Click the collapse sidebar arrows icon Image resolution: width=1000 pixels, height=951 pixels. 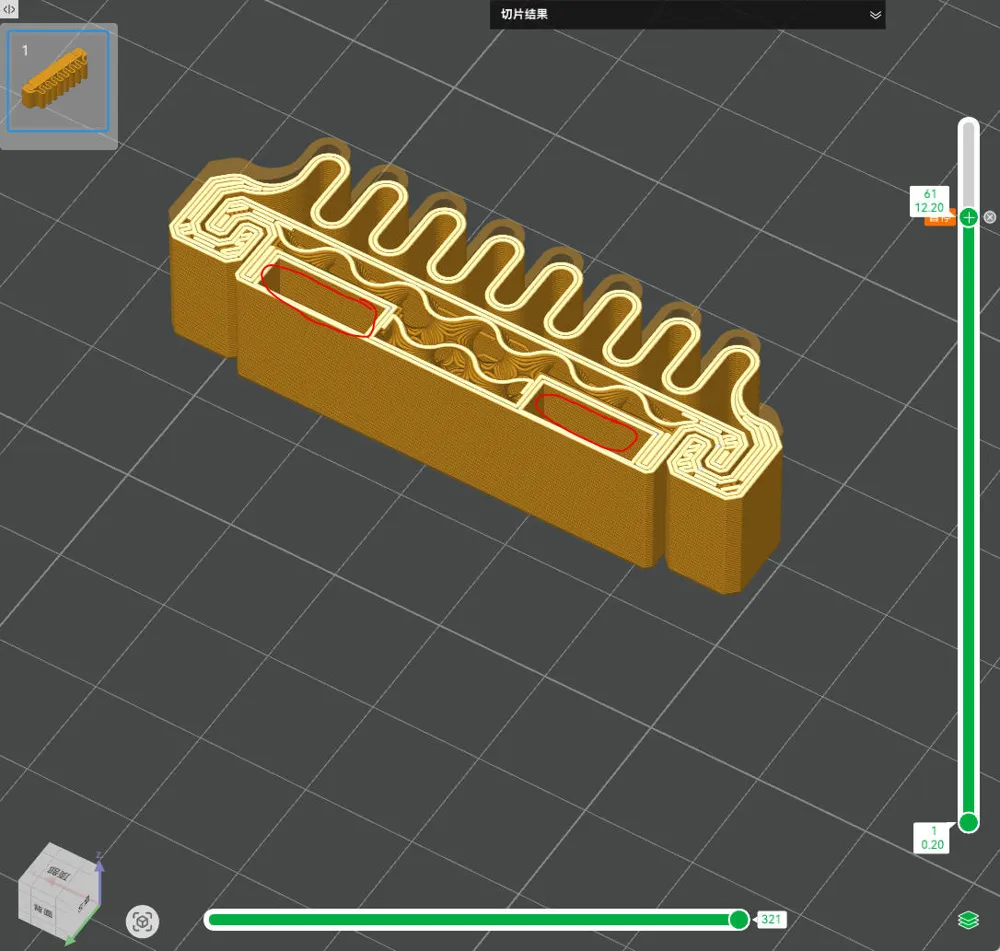point(9,9)
